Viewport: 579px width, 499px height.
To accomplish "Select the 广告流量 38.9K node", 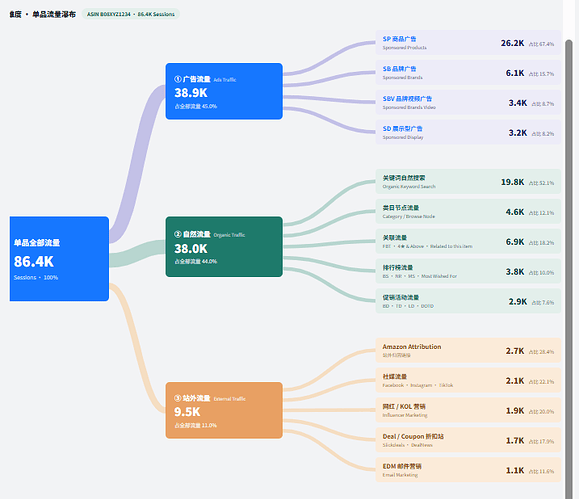I will coord(224,91).
